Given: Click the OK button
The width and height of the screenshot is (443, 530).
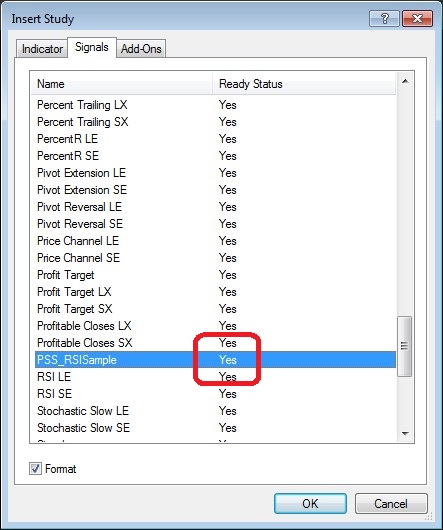Looking at the screenshot, I should 310,504.
